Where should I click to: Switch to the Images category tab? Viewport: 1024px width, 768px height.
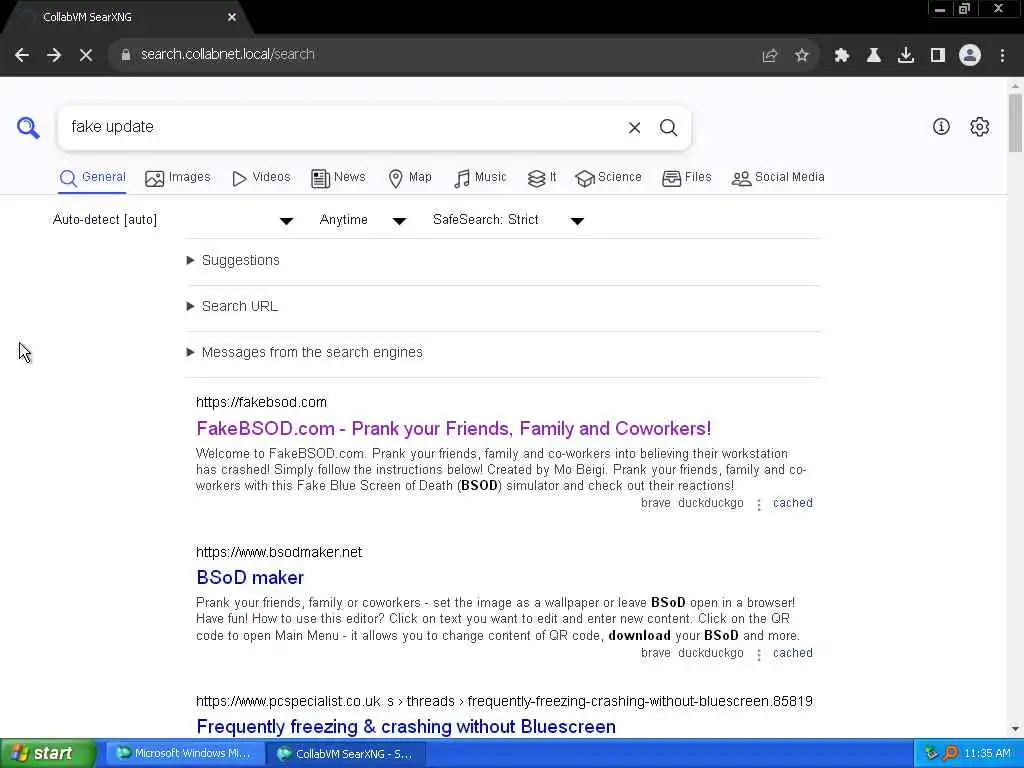(x=178, y=178)
